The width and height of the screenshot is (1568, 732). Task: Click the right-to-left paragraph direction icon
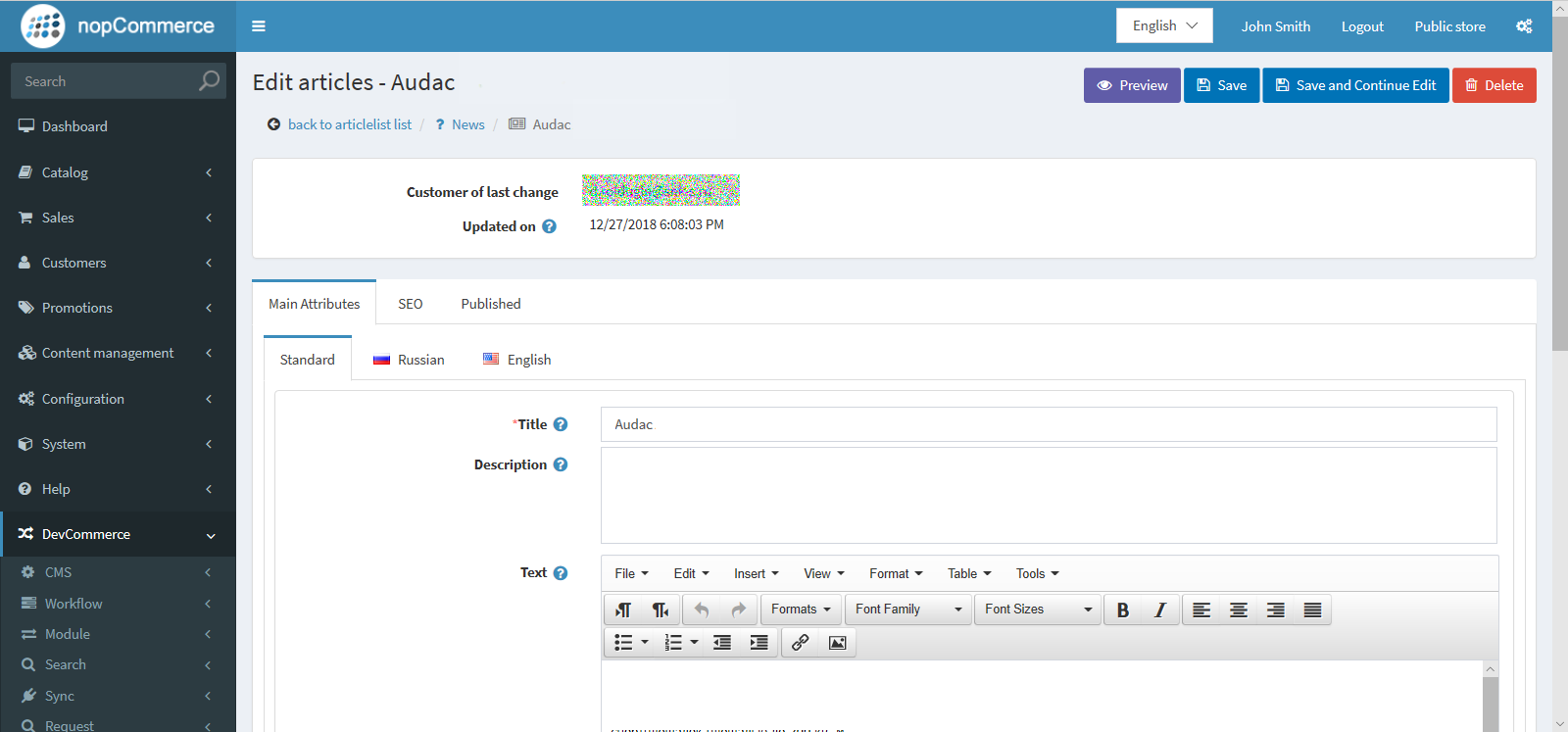coord(661,610)
